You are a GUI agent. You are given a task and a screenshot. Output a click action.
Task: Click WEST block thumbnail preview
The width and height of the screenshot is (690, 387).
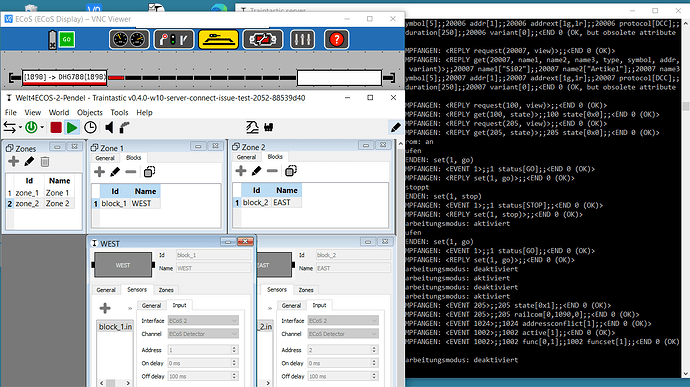point(123,265)
